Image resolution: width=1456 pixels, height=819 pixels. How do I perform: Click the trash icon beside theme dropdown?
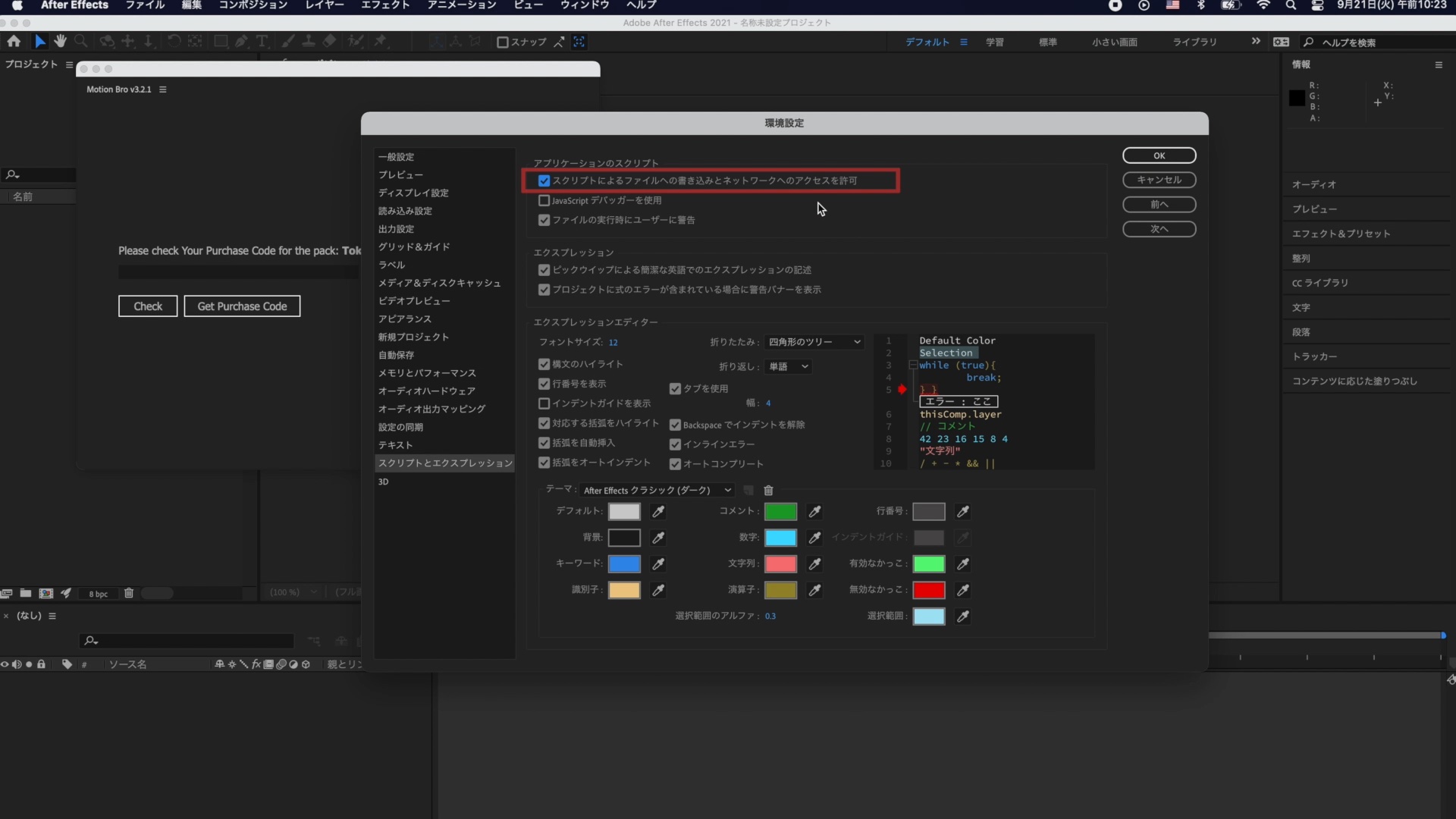(768, 491)
